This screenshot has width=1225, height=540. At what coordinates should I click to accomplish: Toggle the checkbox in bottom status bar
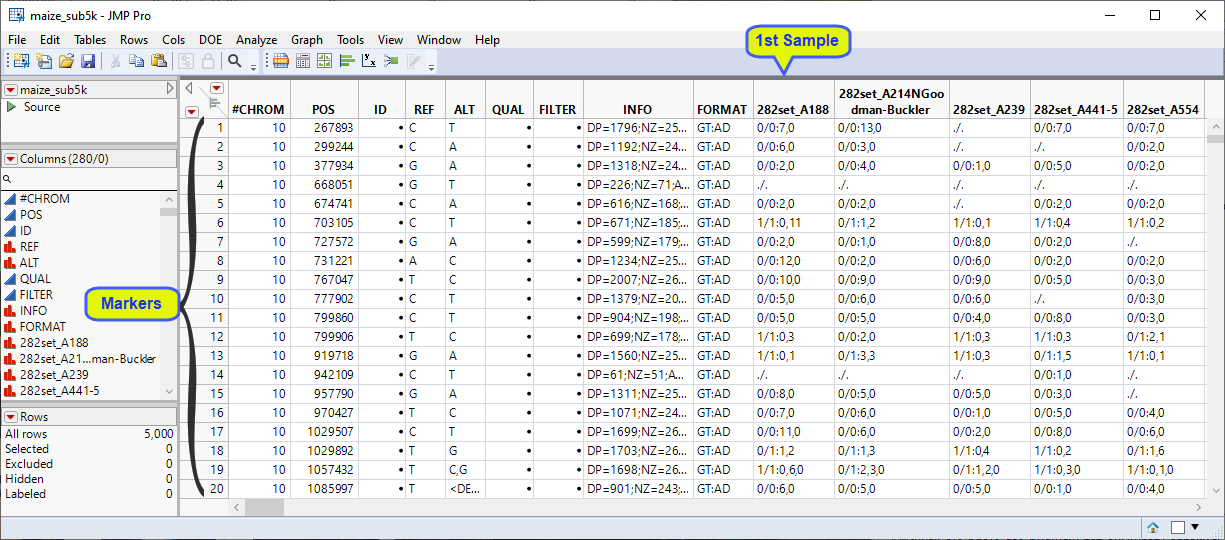point(1178,527)
